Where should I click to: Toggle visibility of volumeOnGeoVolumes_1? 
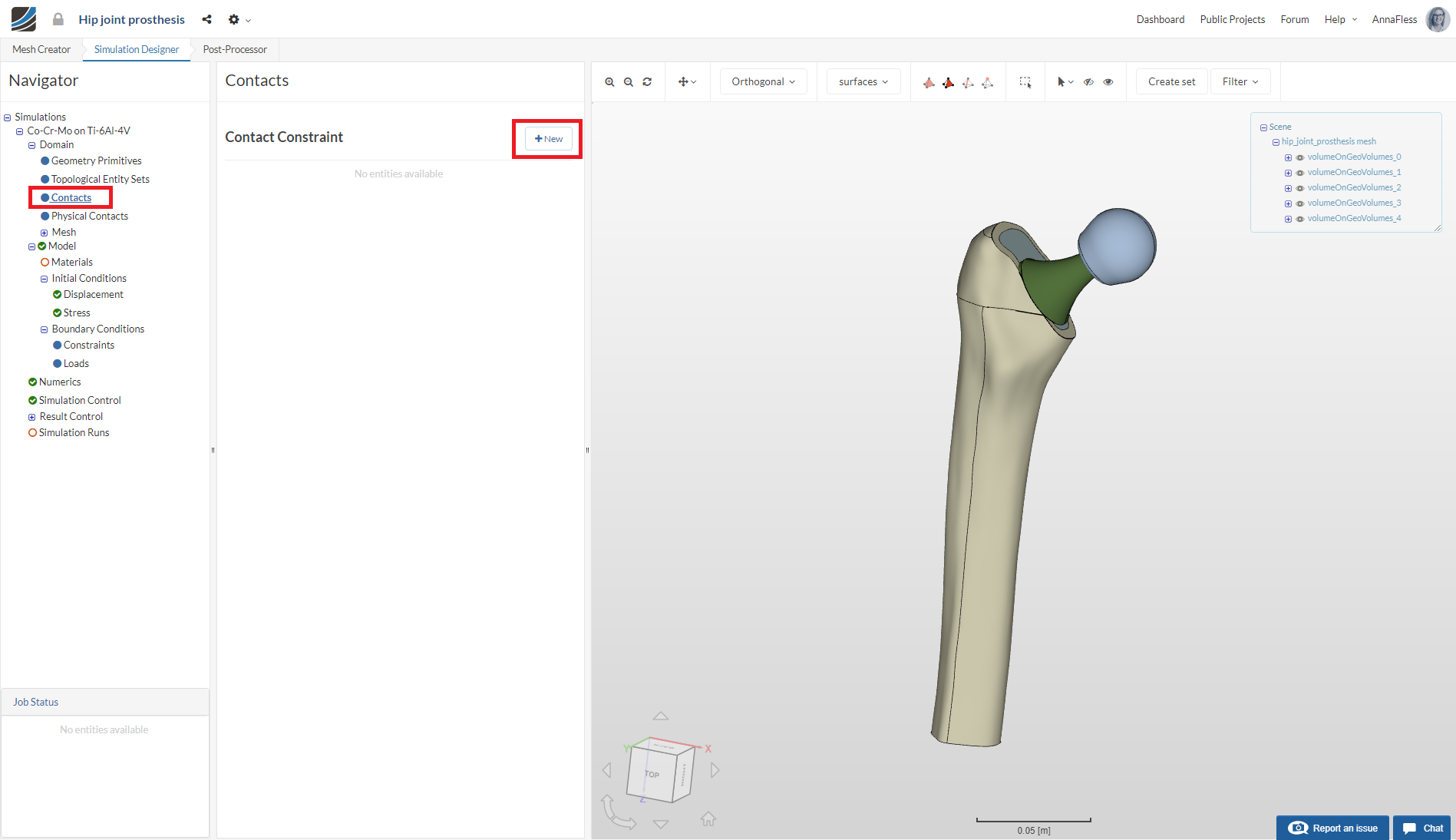[1300, 173]
